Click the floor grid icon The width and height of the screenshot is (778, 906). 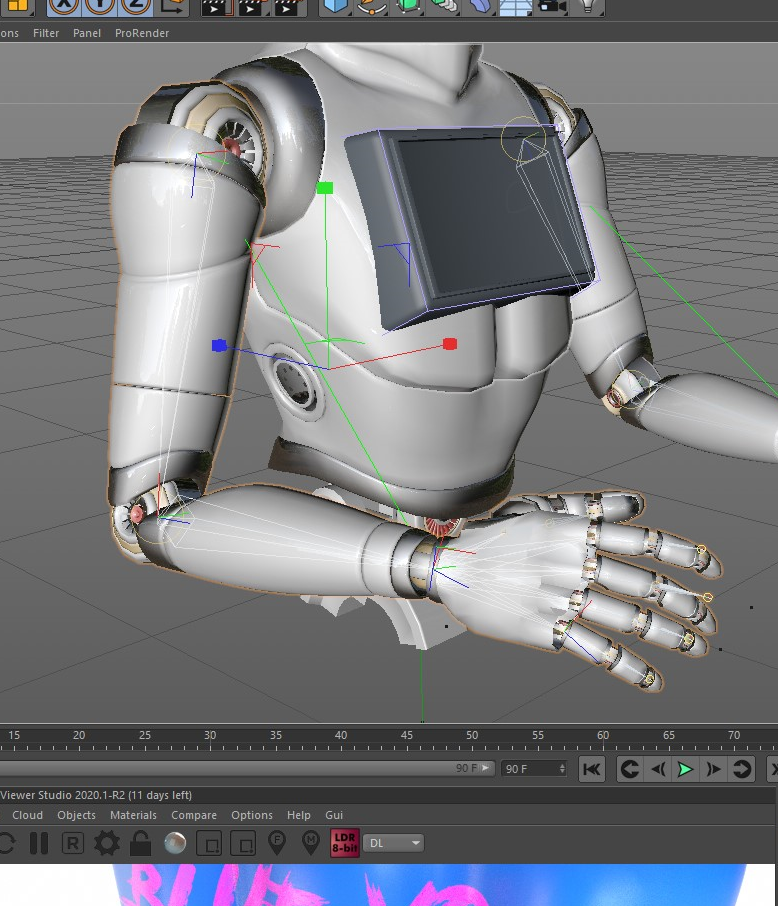(515, 5)
